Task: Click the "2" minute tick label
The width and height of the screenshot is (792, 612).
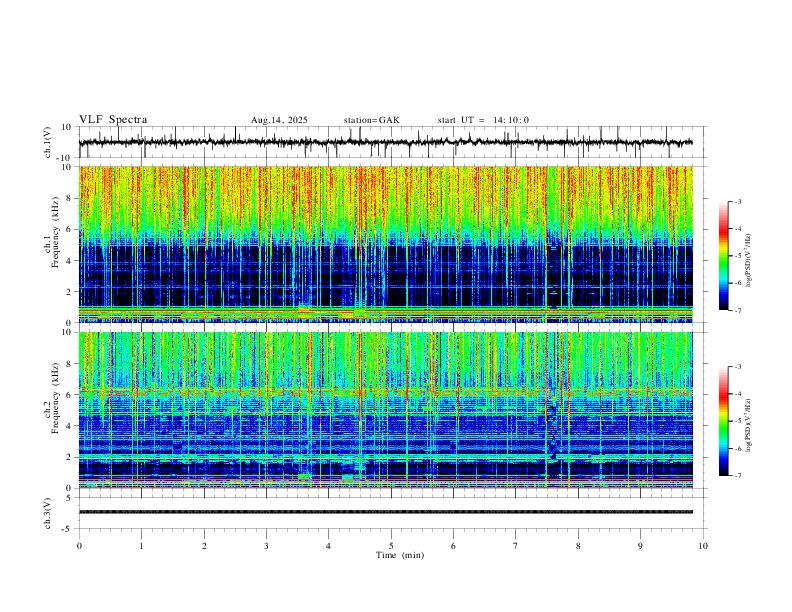Action: (204, 546)
